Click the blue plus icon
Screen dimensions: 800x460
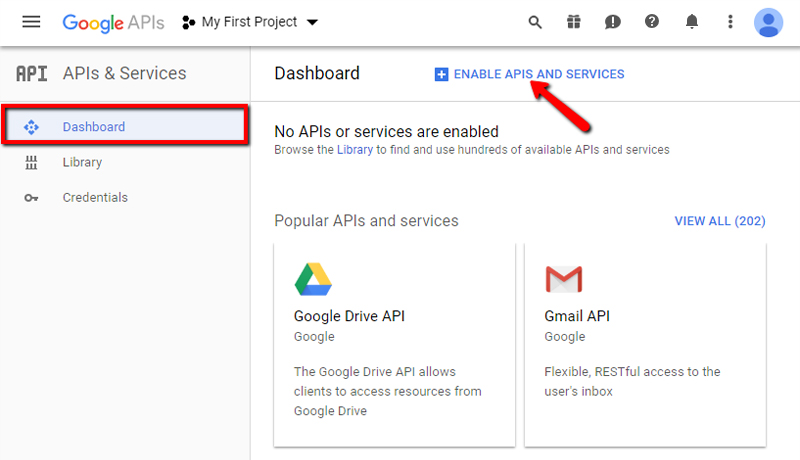point(441,74)
